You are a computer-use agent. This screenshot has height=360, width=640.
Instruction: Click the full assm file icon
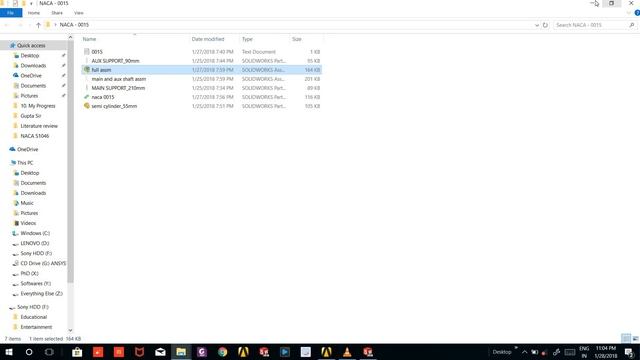(87, 70)
